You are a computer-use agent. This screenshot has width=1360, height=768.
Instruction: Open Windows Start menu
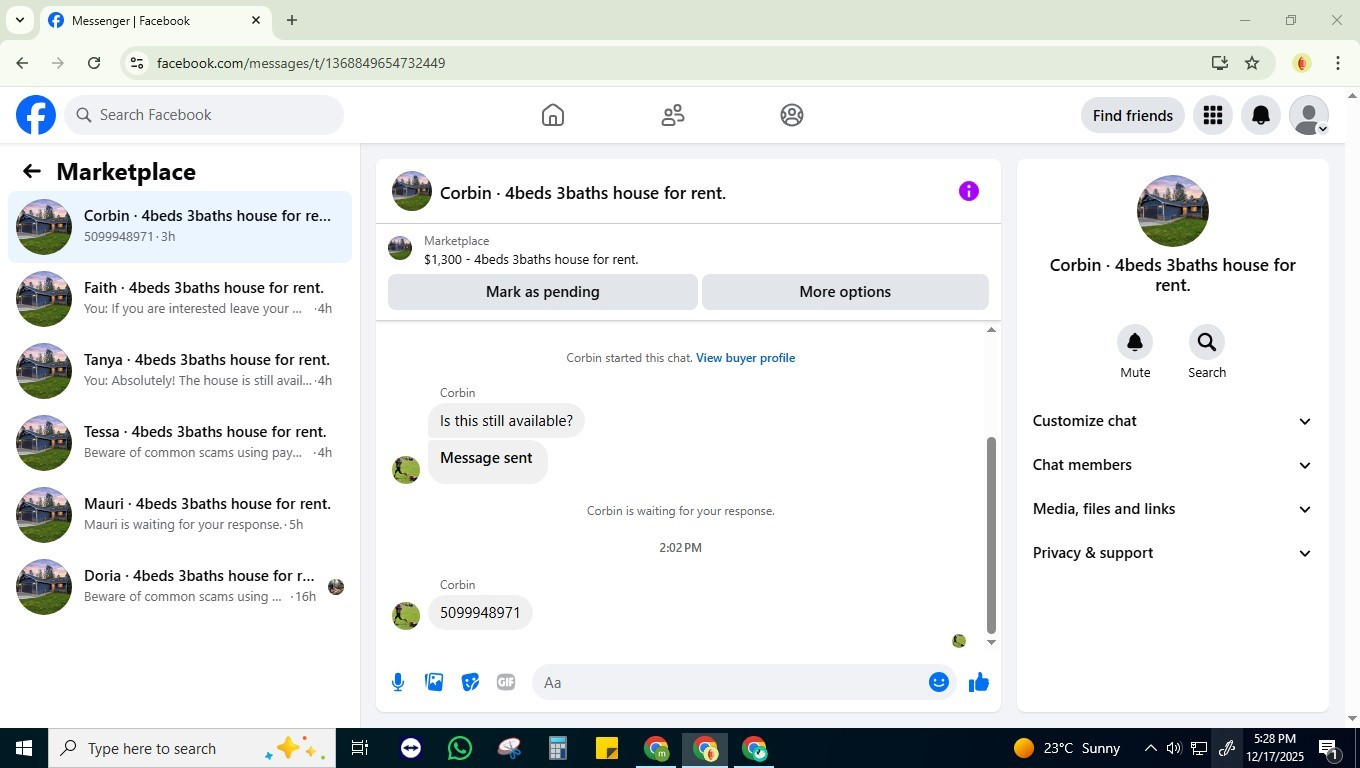click(x=24, y=748)
